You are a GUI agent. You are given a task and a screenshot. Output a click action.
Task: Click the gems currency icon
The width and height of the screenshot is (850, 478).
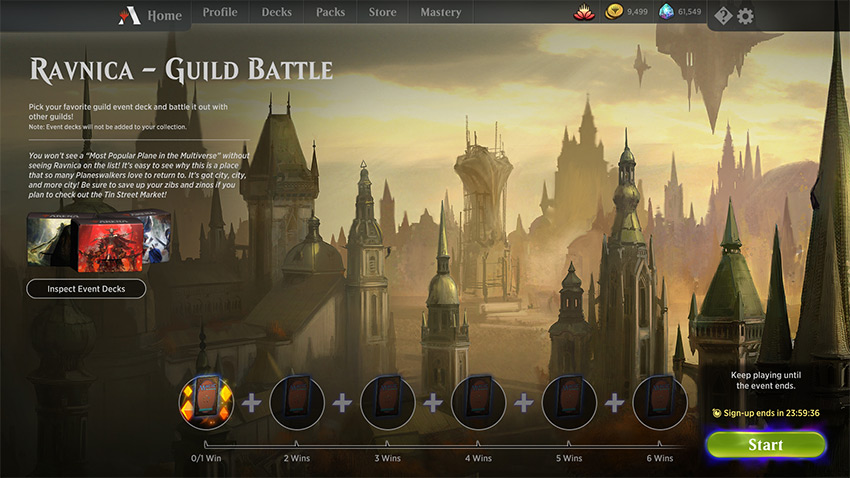(666, 11)
